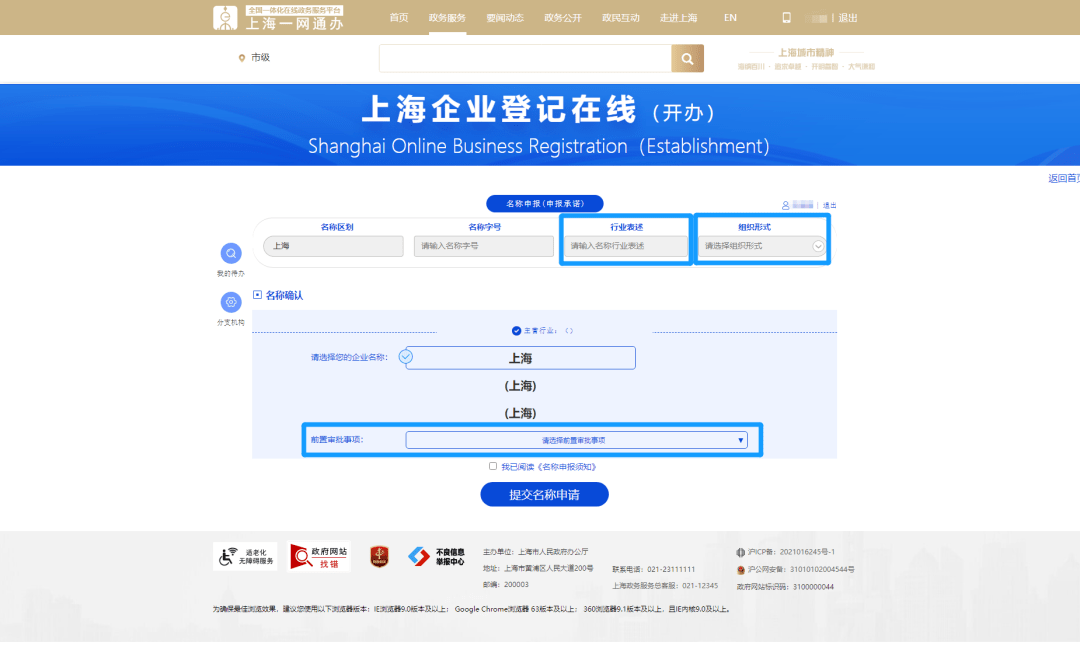Open the 政民互动 menu item
Viewport: 1080px width, 646px height.
(621, 17)
